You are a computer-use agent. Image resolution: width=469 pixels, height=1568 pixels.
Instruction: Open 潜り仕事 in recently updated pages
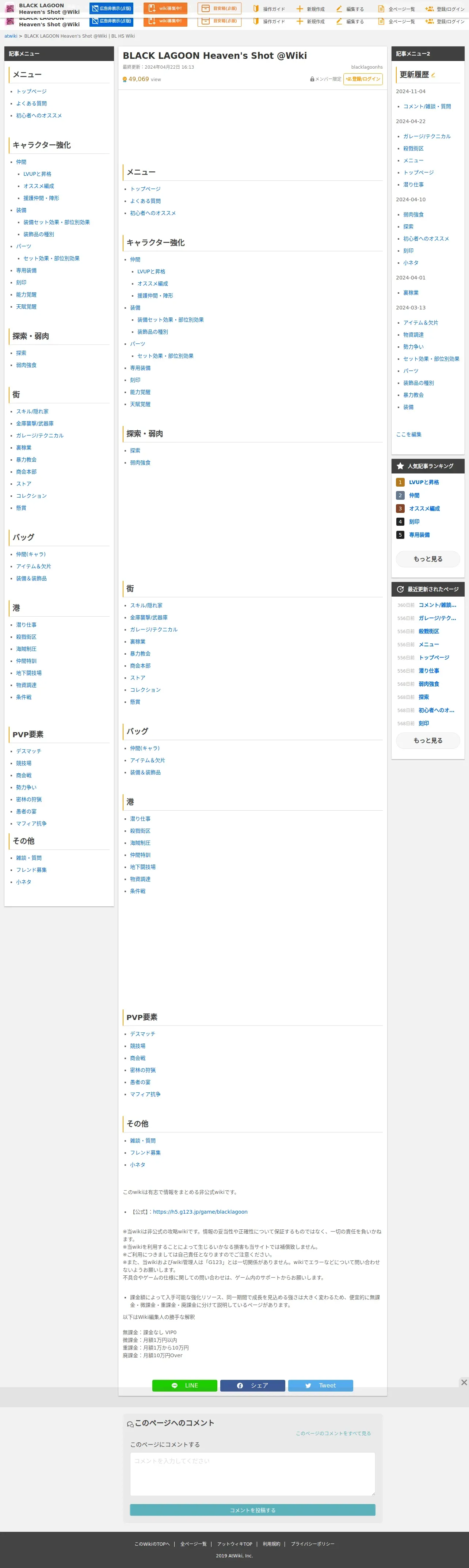(429, 671)
